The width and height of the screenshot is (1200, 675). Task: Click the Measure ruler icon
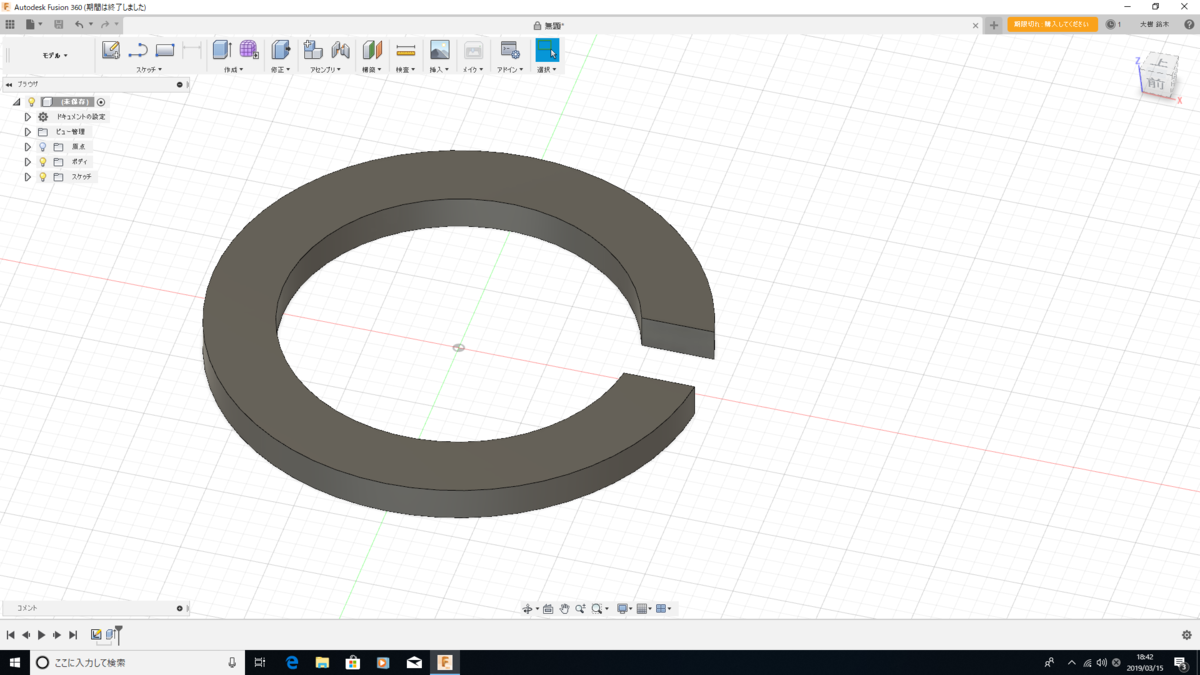[405, 50]
